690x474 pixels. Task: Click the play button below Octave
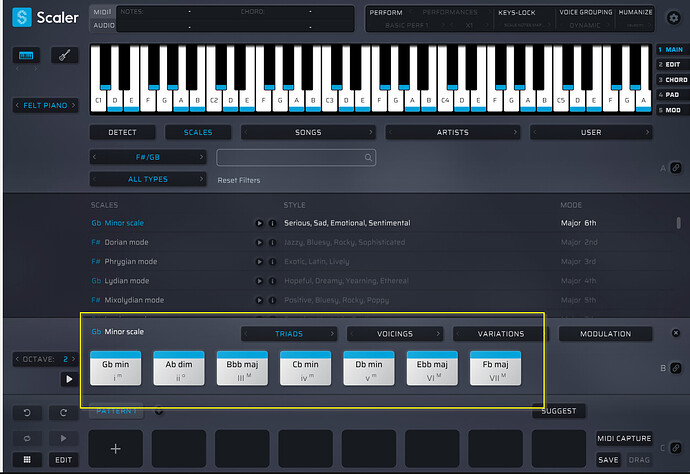[x=69, y=379]
